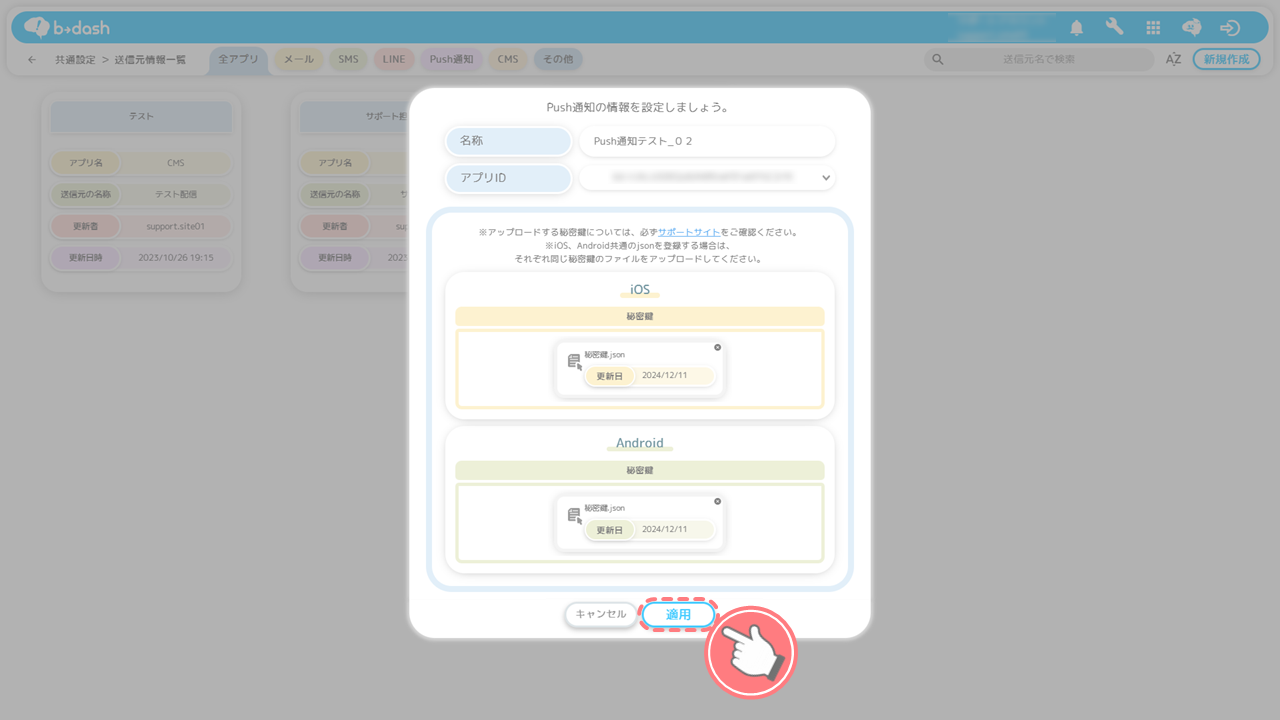Remove the iOS secret key file
1280x720 pixels.
click(x=717, y=348)
